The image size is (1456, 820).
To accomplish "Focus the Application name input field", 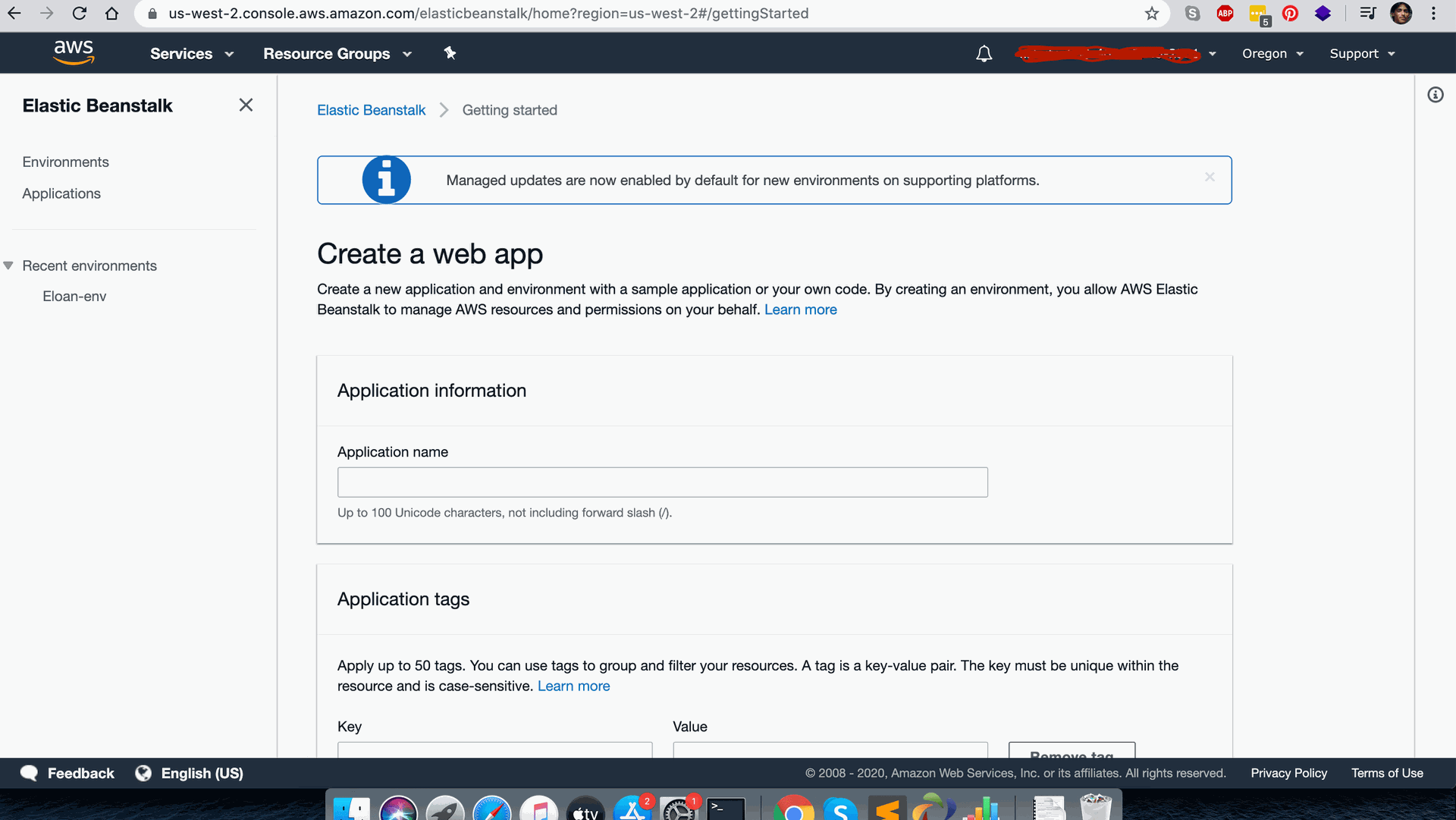I will pyautogui.click(x=662, y=482).
